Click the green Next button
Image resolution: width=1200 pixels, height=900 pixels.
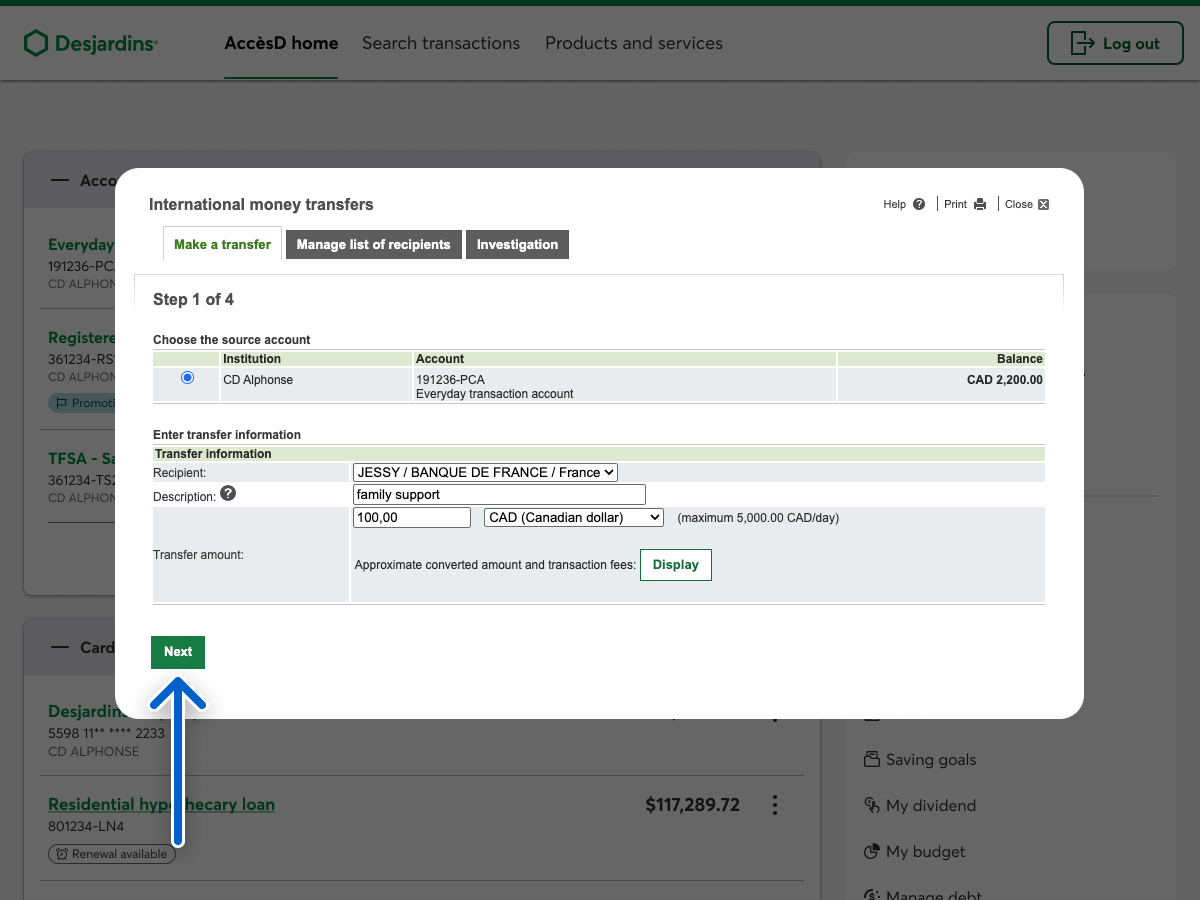tap(178, 652)
